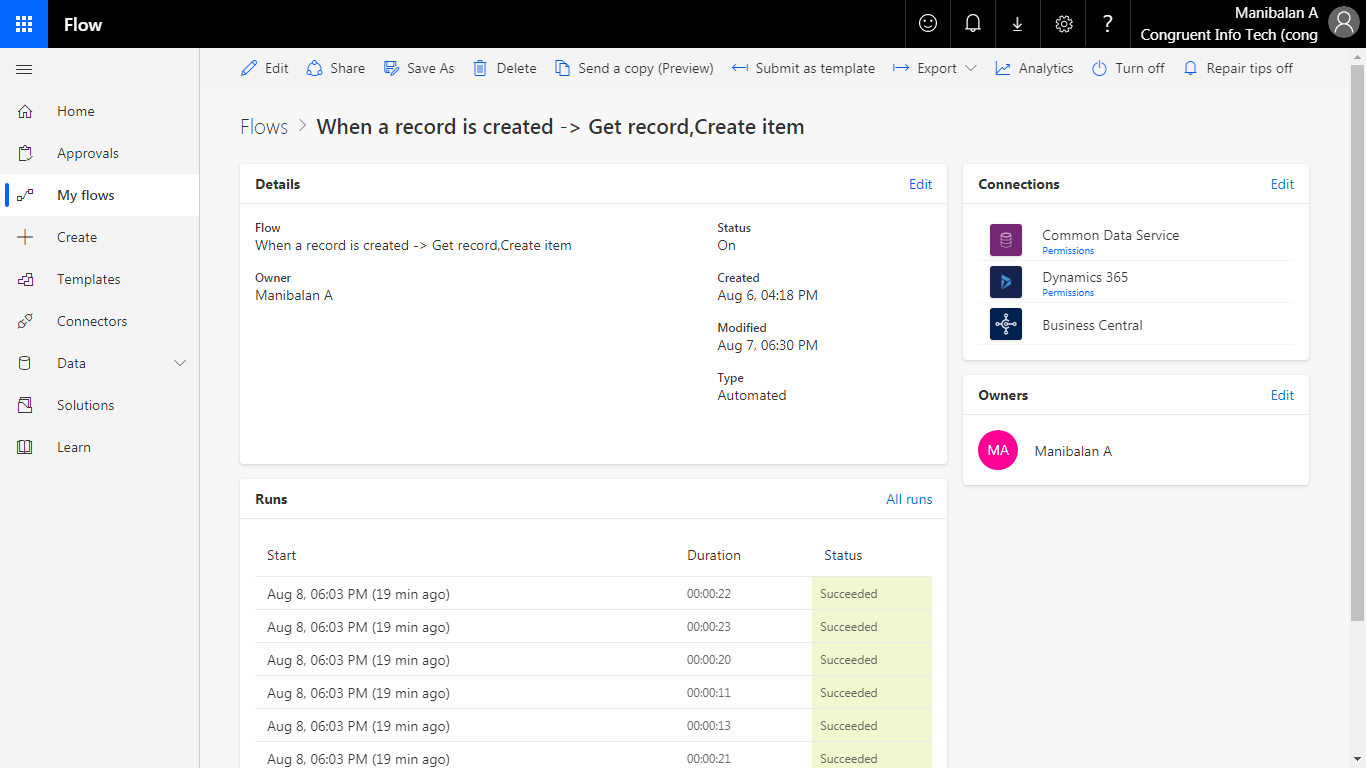Click the Business Central connection name

(x=1092, y=325)
